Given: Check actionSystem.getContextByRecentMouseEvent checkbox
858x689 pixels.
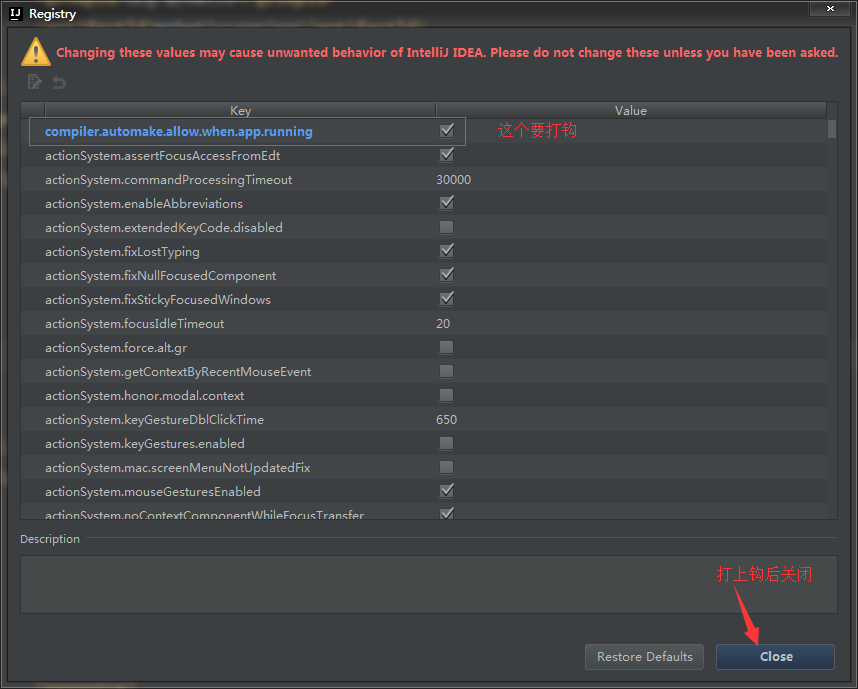Looking at the screenshot, I should (x=447, y=371).
